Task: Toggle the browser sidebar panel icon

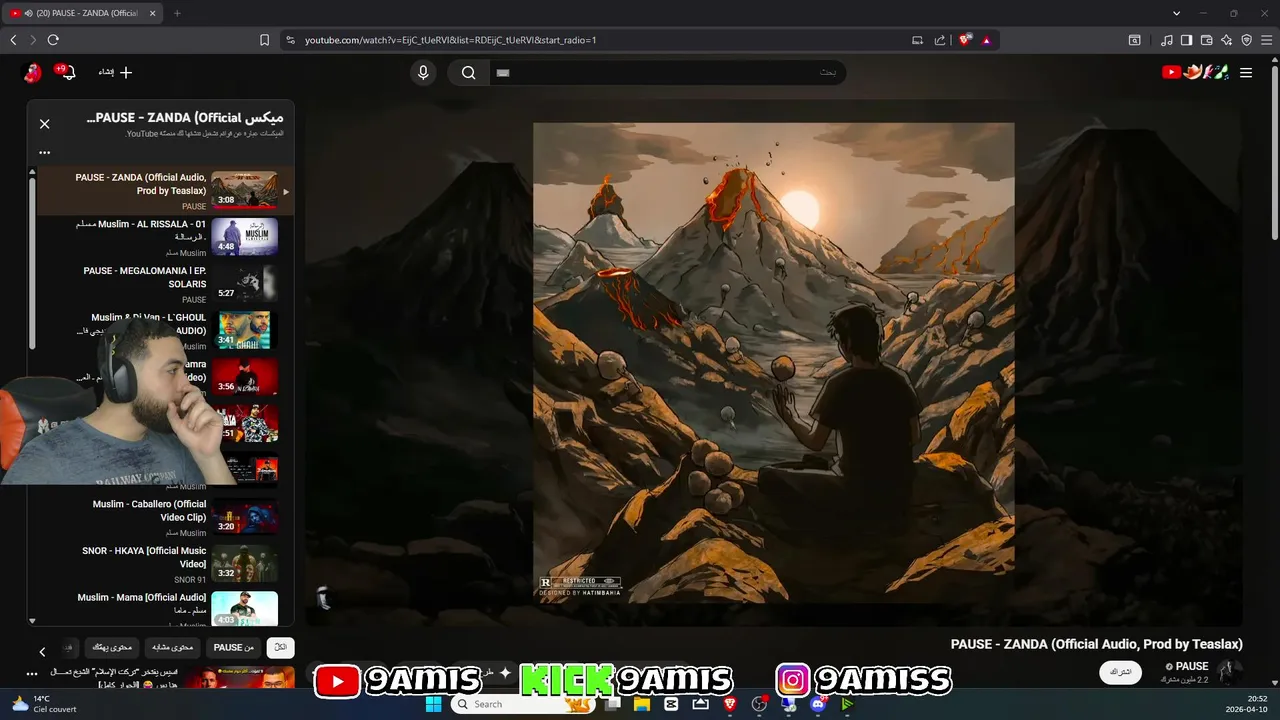Action: (1186, 40)
